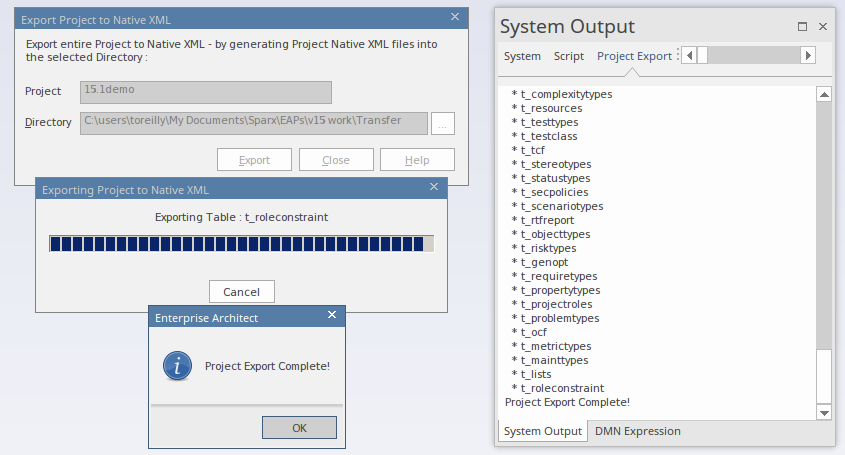Cancel the table export progress
The width and height of the screenshot is (845, 455).
coord(241,291)
